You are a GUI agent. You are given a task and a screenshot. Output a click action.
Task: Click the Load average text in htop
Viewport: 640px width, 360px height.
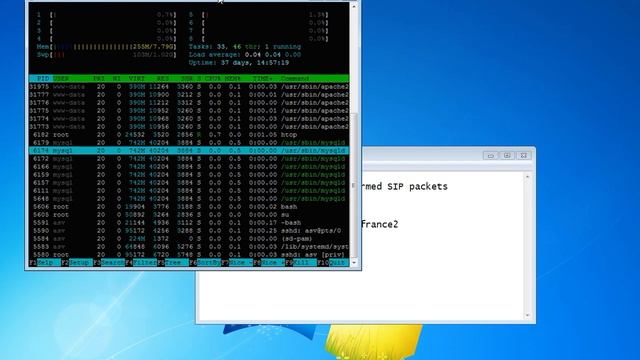point(244,55)
